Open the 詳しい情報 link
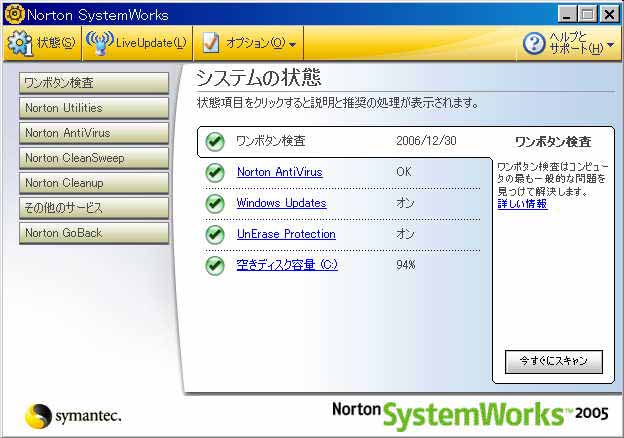The image size is (624, 438). click(522, 204)
